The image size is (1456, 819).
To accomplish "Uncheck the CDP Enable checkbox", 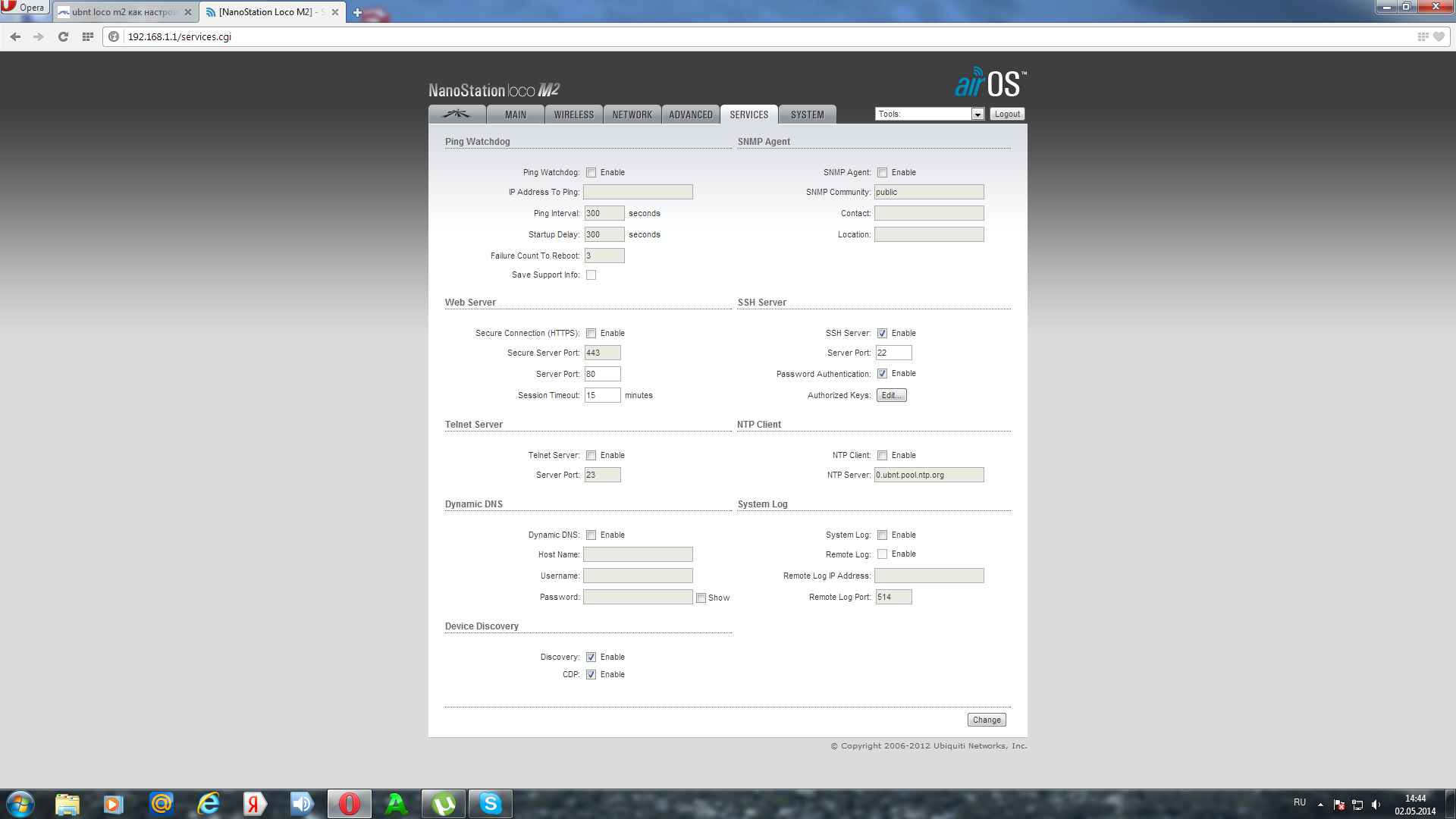I will (x=591, y=675).
